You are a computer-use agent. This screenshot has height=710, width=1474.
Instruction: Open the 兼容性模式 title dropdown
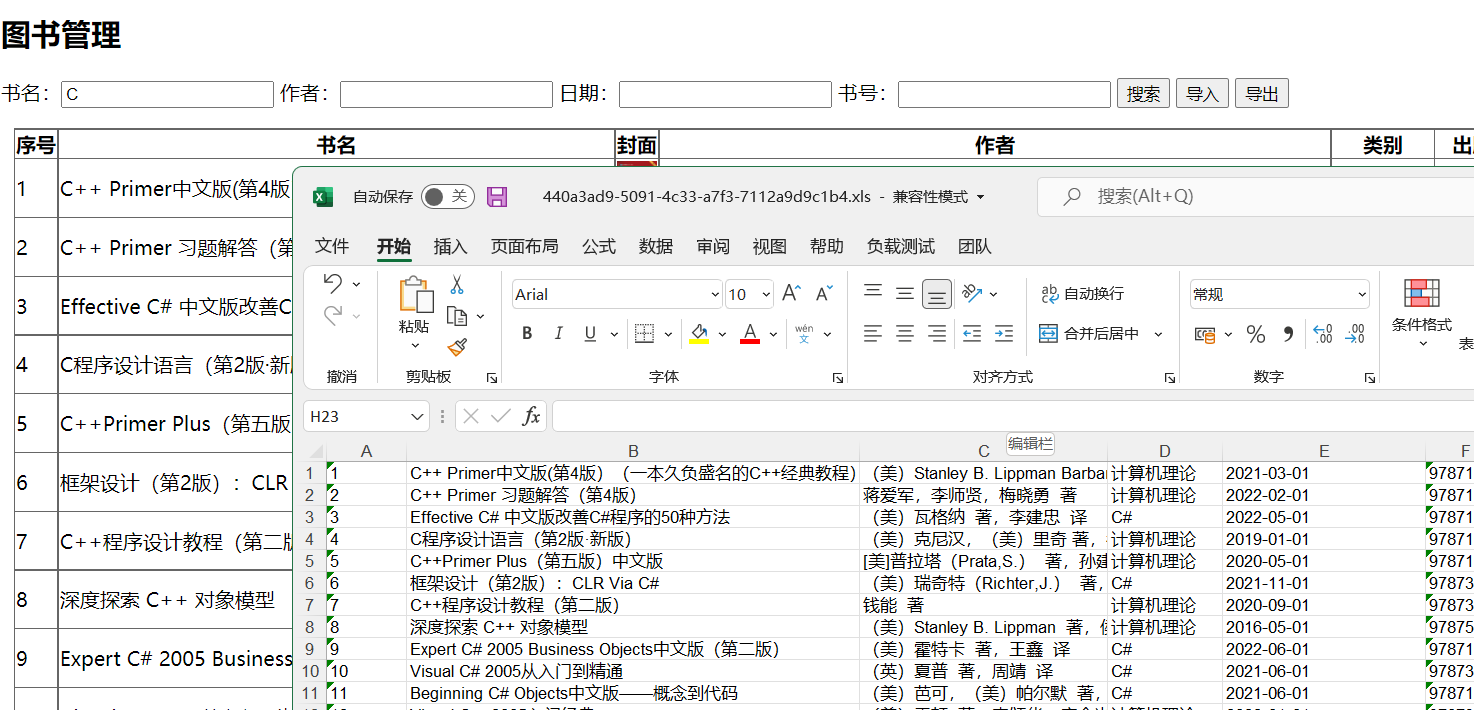pyautogui.click(x=980, y=197)
